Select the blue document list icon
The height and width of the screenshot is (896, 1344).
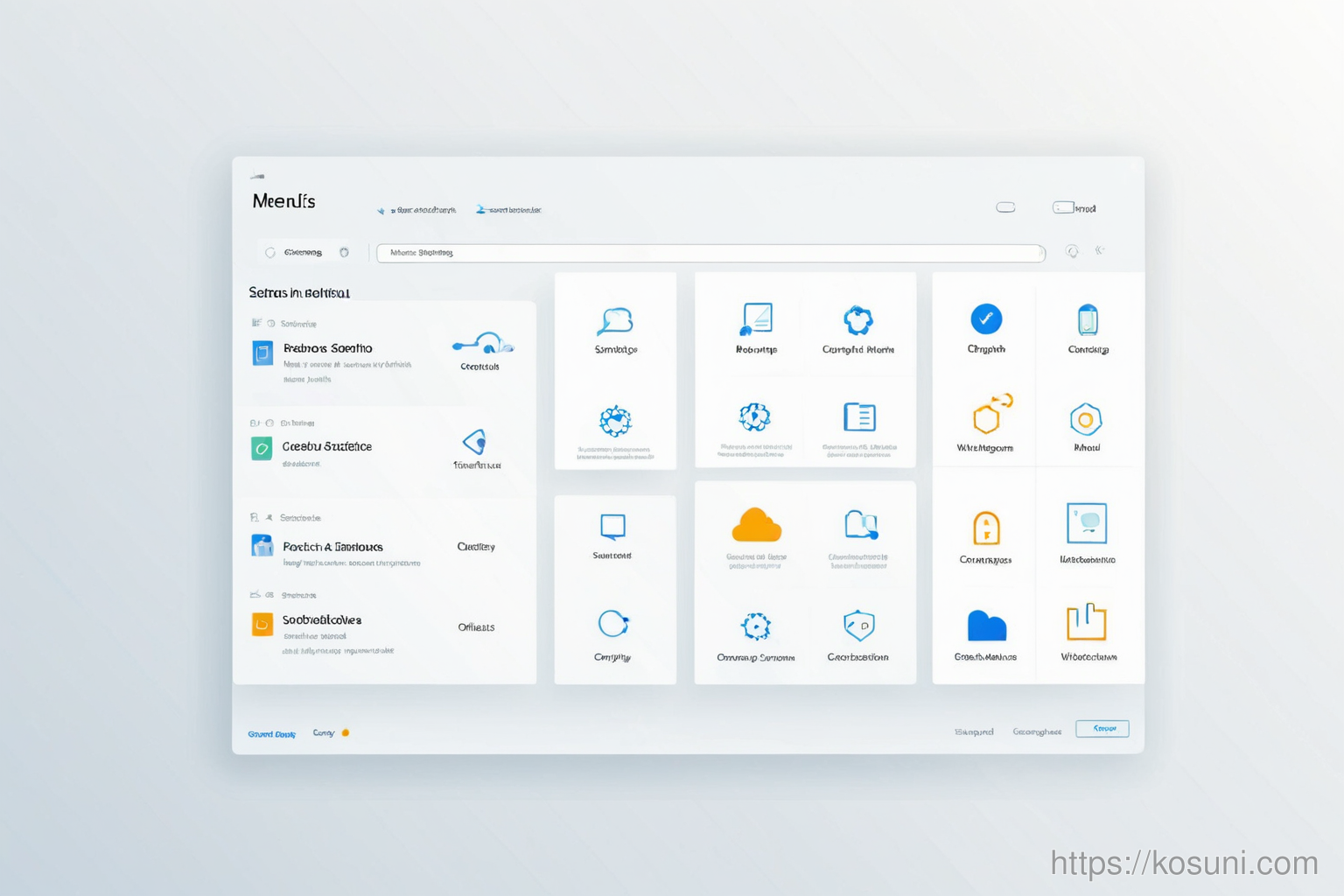(859, 417)
